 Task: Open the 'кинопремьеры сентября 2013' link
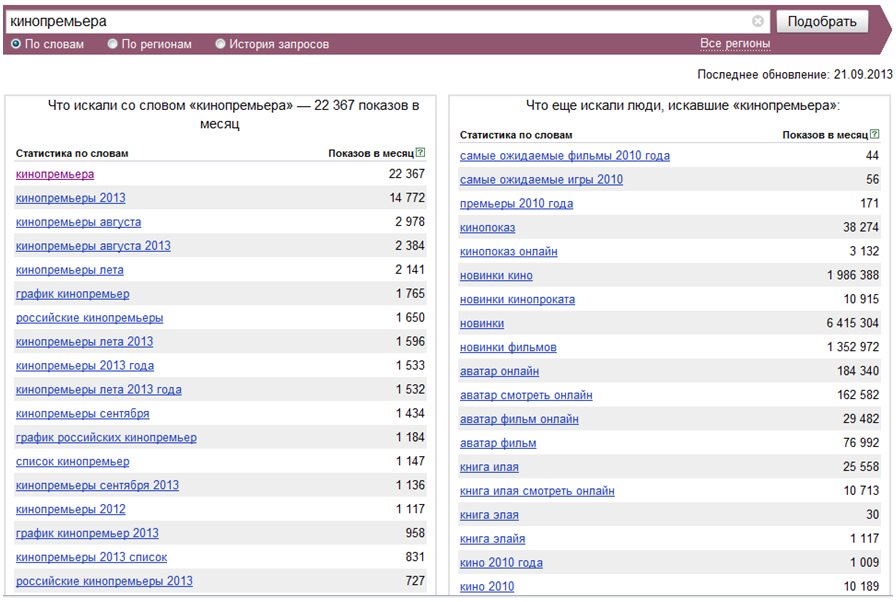tap(97, 485)
